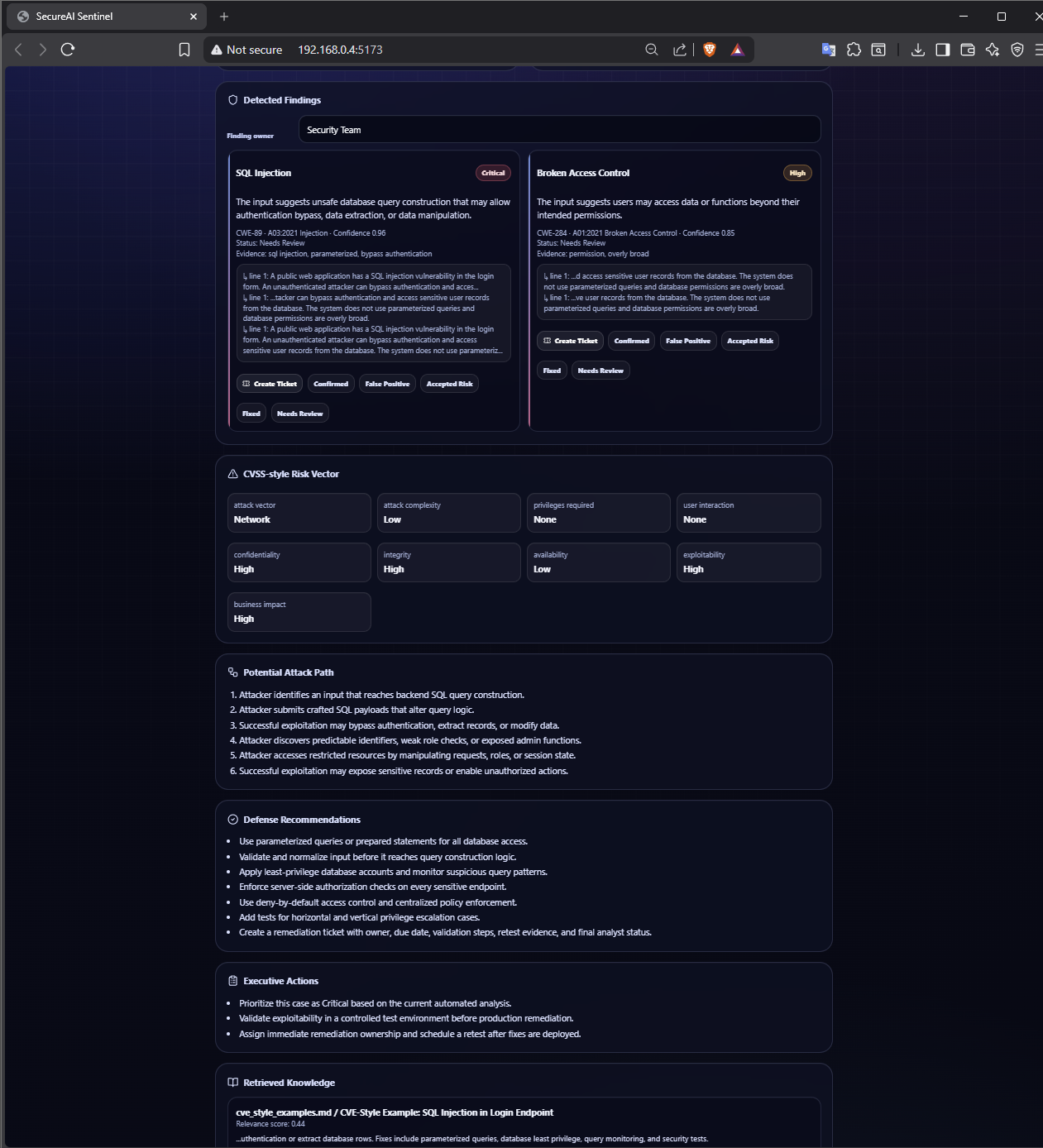Click the address bar URL 192.168.0.4:5173
1043x1148 pixels.
click(340, 50)
